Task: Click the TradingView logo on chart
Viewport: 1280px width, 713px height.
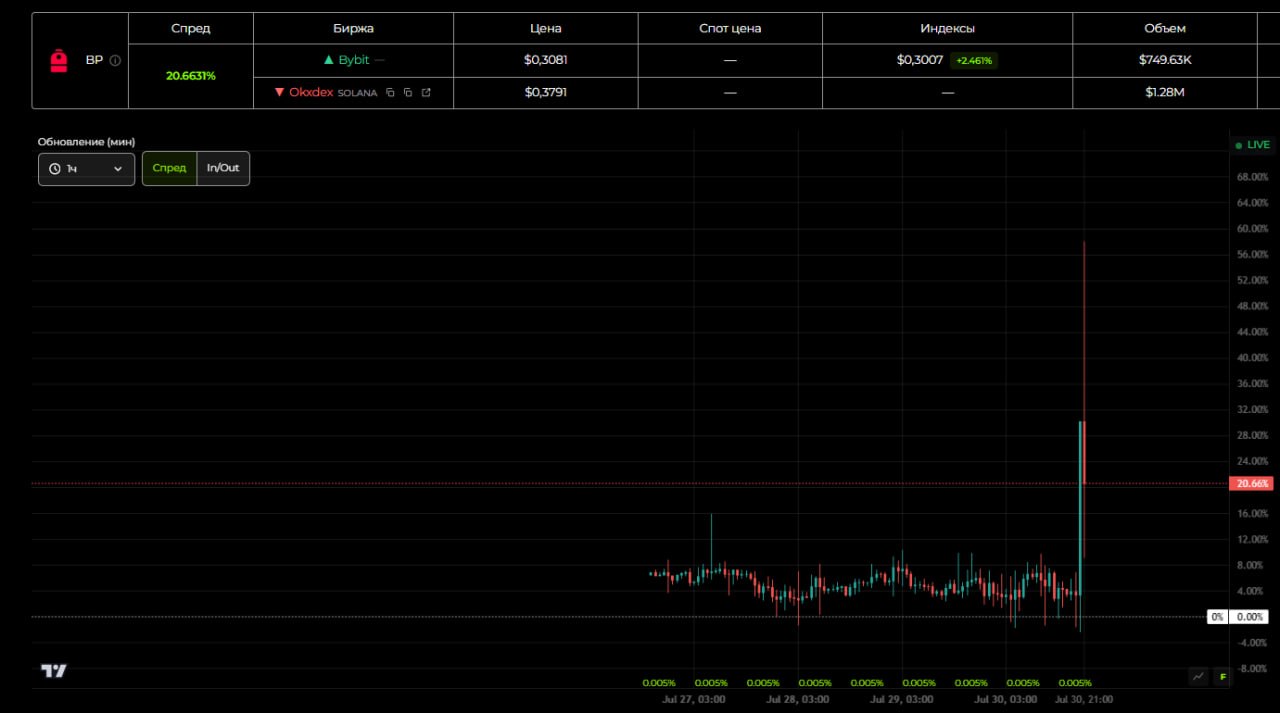Action: point(54,671)
